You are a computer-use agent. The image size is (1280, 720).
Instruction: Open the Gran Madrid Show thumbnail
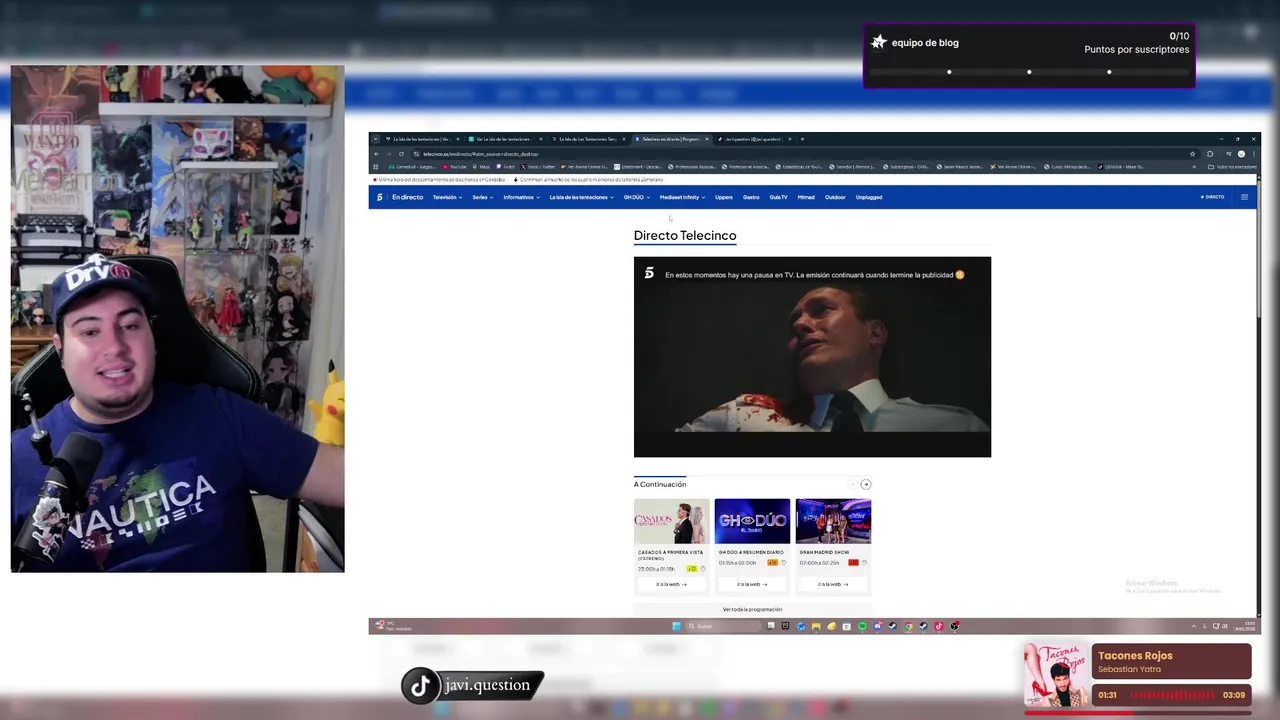click(x=833, y=521)
